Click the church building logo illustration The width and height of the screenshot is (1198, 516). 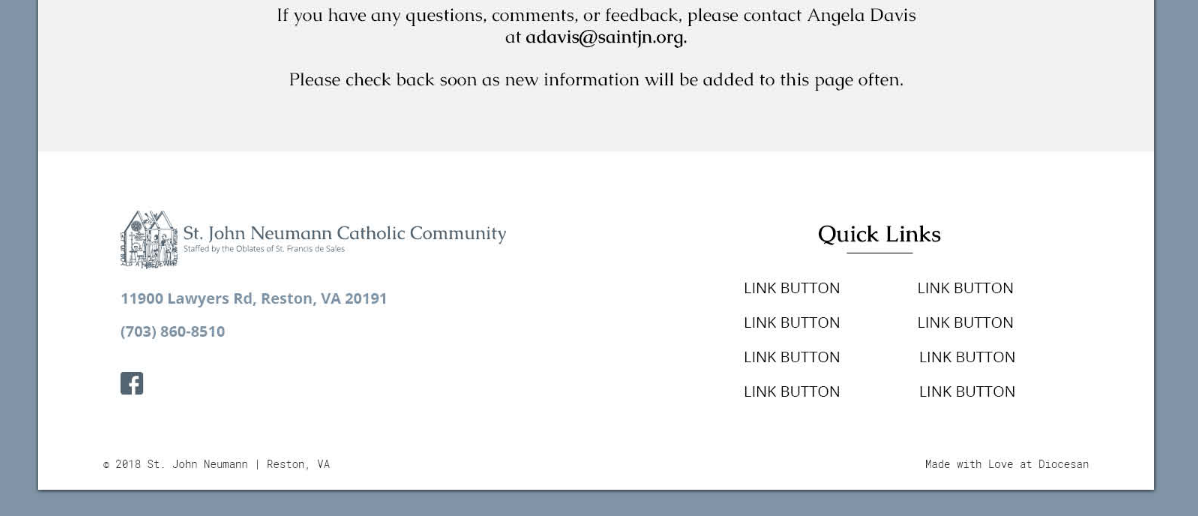(149, 239)
